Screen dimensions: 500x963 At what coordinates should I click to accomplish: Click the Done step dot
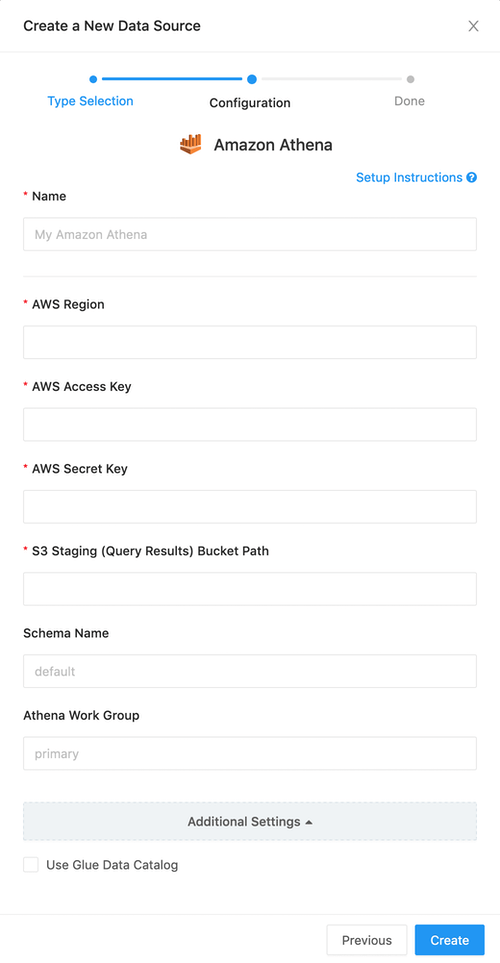point(410,79)
